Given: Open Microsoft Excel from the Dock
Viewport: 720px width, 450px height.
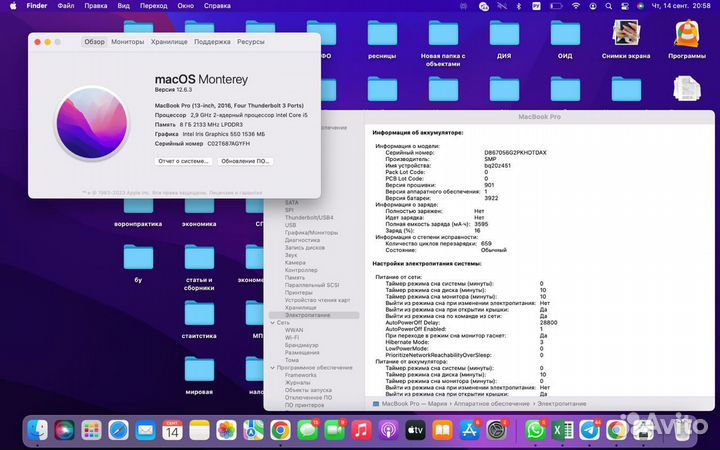Looking at the screenshot, I should (x=562, y=430).
